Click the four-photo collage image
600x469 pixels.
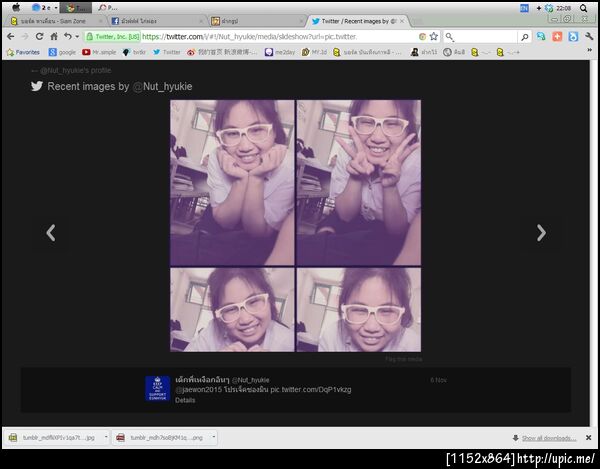(x=295, y=226)
